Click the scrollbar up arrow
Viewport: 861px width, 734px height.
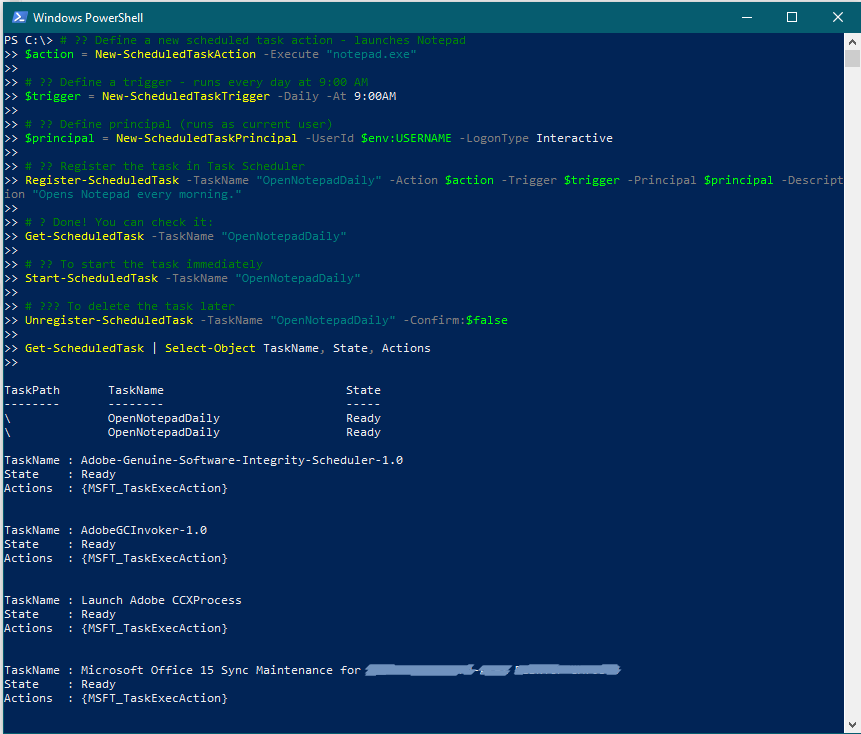[x=853, y=40]
